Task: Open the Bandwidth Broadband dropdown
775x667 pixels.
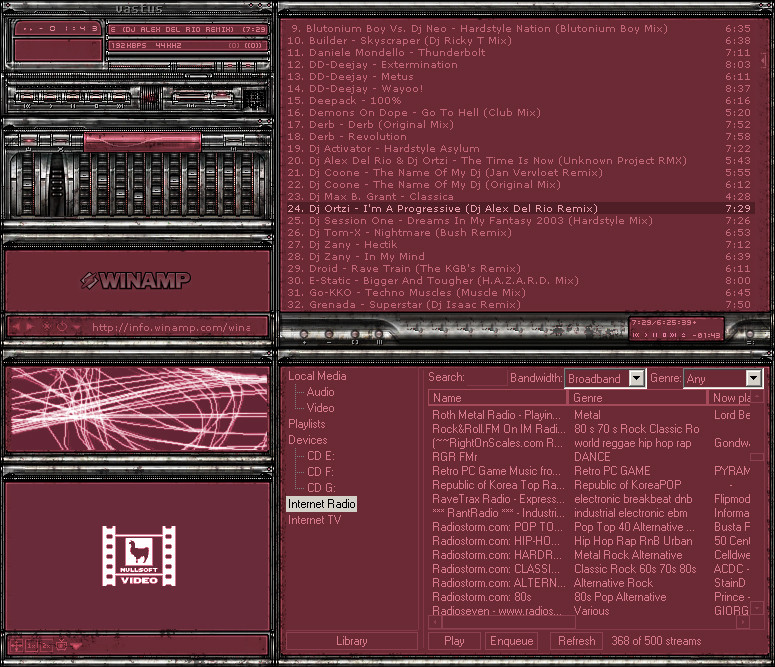Action: point(605,378)
